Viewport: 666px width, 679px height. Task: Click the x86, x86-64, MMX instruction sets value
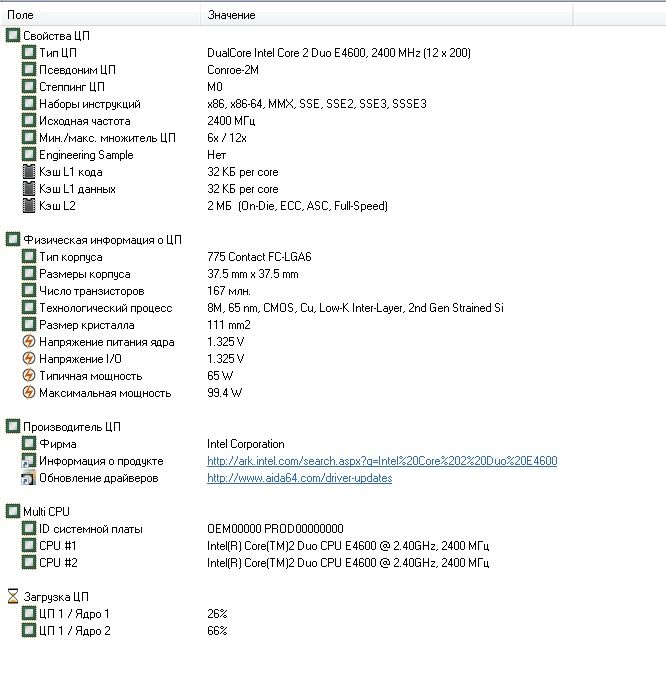(317, 103)
